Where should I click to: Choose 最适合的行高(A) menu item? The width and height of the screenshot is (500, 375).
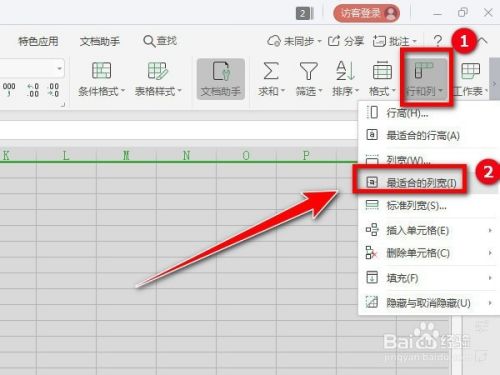(429, 135)
